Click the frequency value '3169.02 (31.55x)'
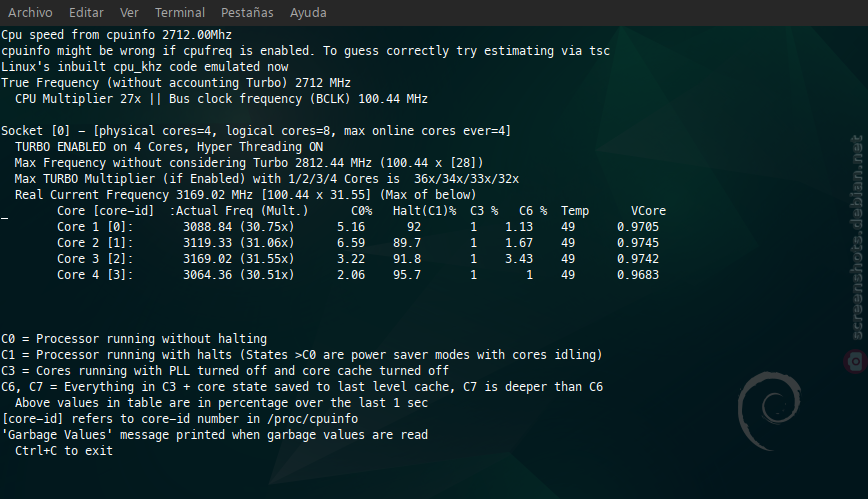 (239, 259)
